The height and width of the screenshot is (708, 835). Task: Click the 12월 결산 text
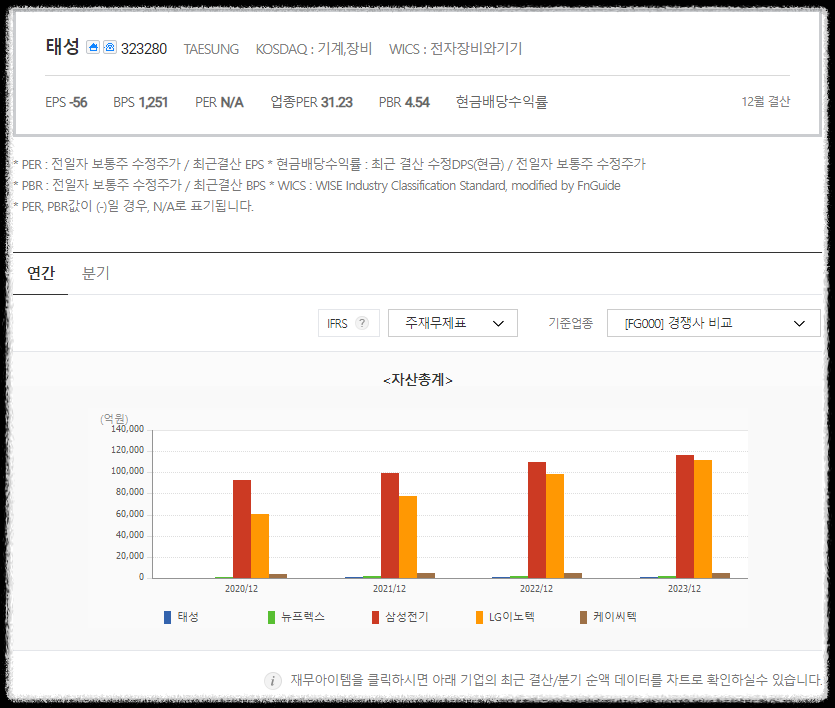coord(766,102)
